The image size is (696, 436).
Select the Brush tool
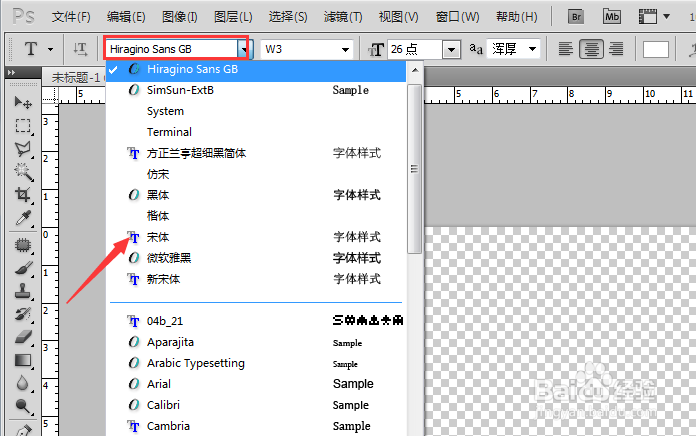click(x=23, y=268)
